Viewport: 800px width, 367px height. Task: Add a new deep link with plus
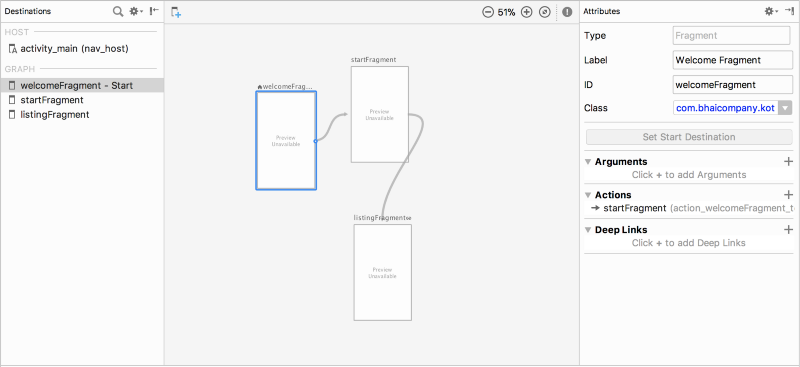788,230
